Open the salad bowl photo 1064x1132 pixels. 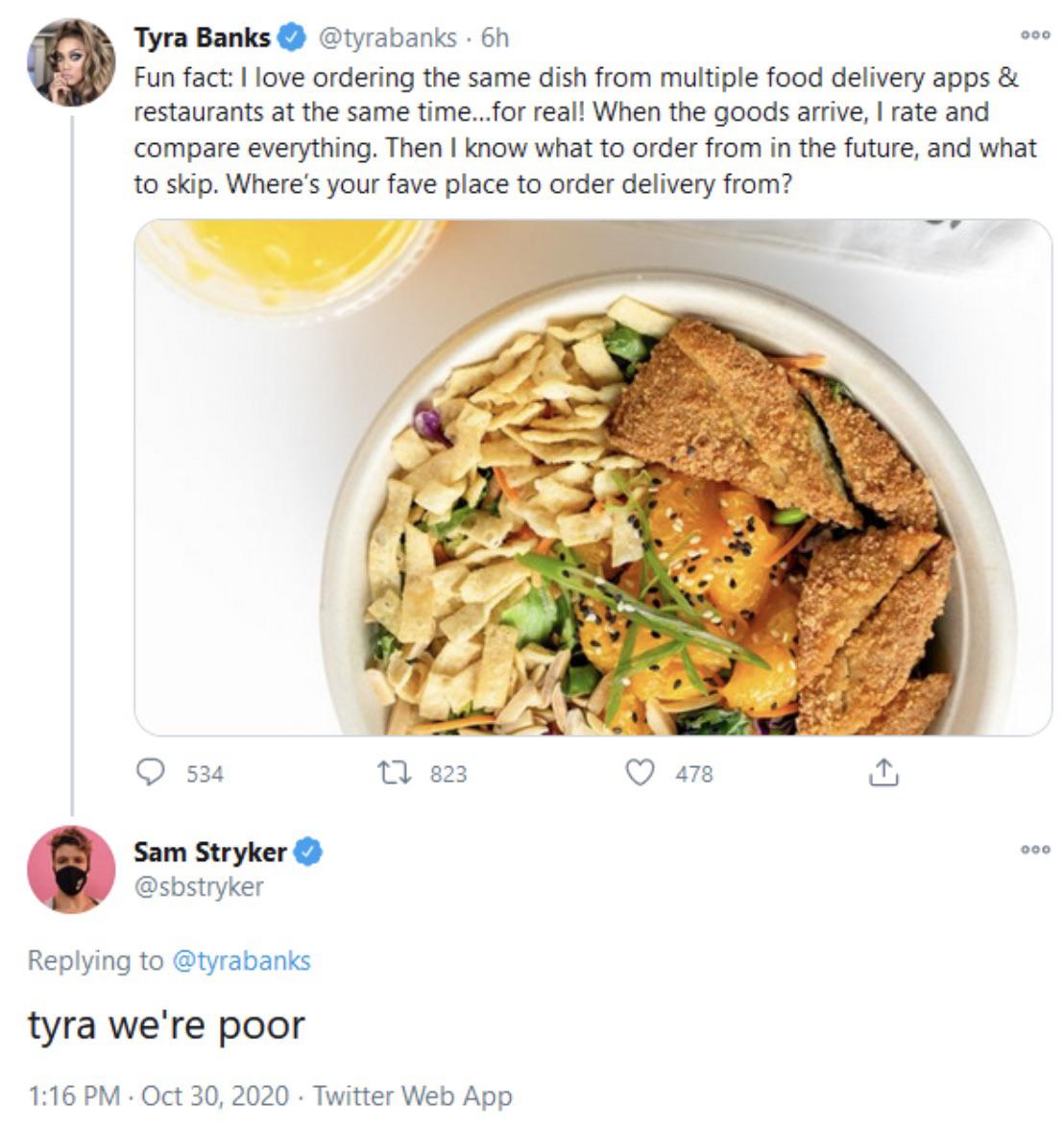pyautogui.click(x=592, y=477)
